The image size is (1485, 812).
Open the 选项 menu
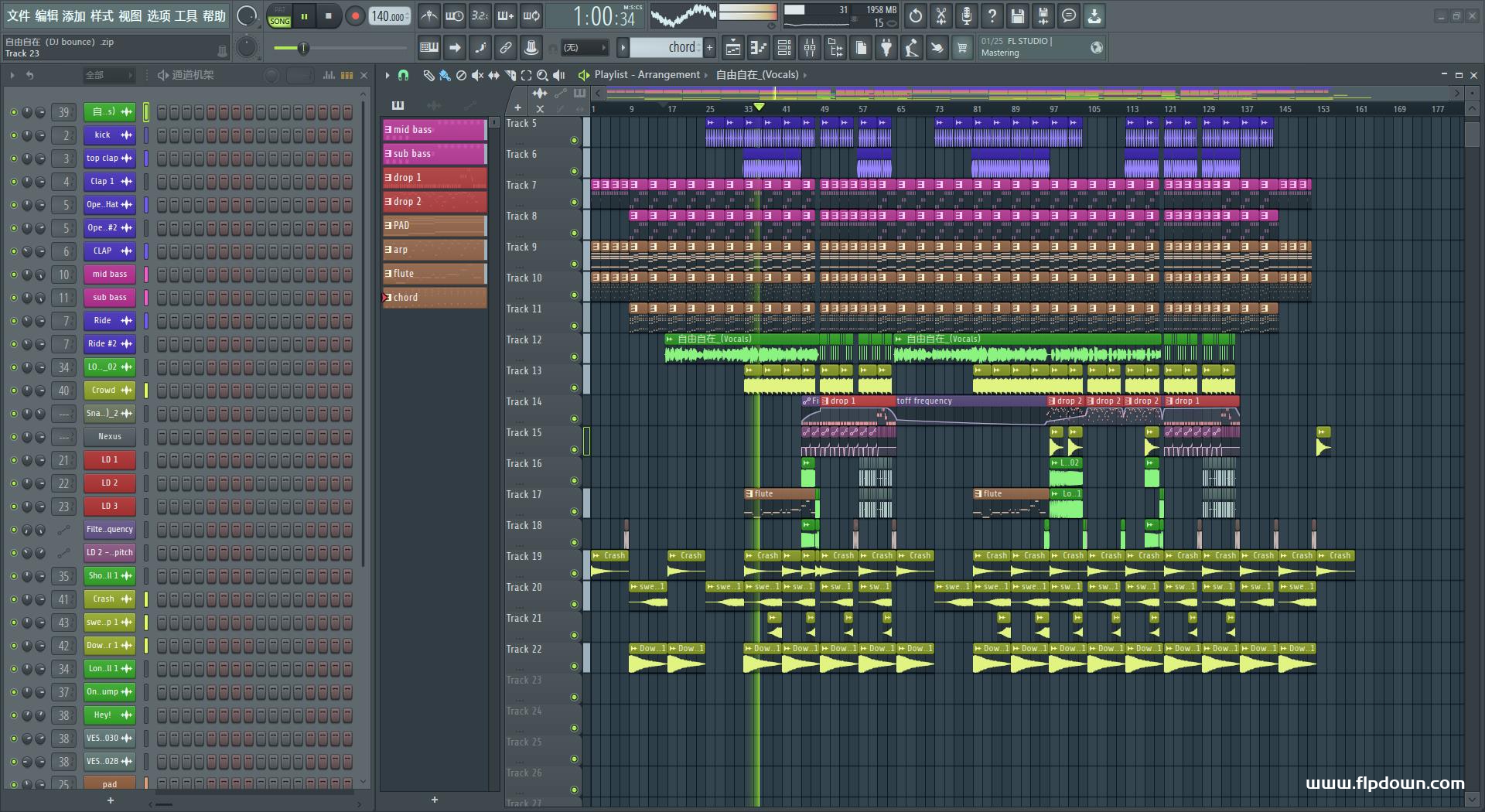coord(158,16)
